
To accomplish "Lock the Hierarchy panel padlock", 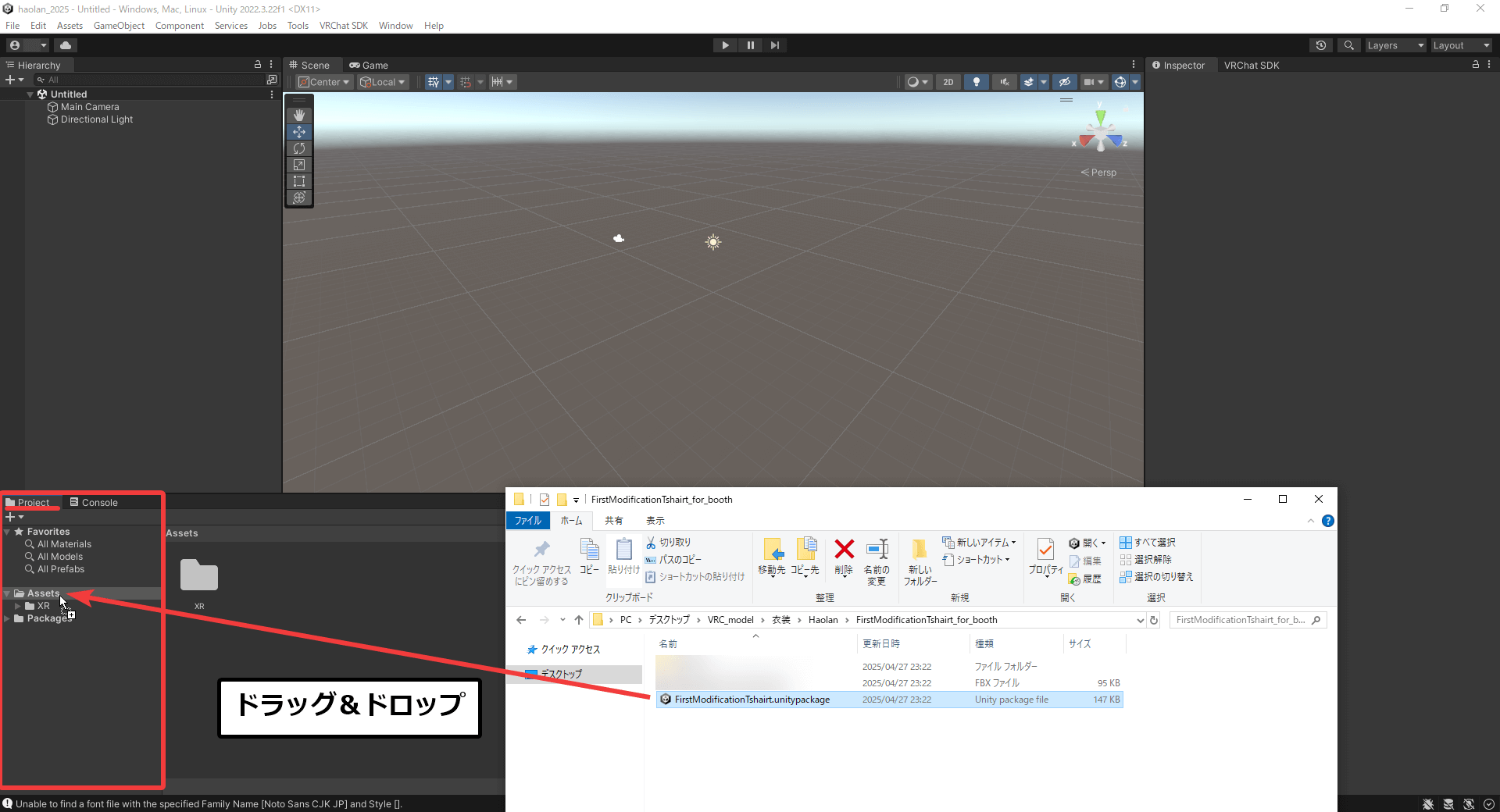I will 258,65.
